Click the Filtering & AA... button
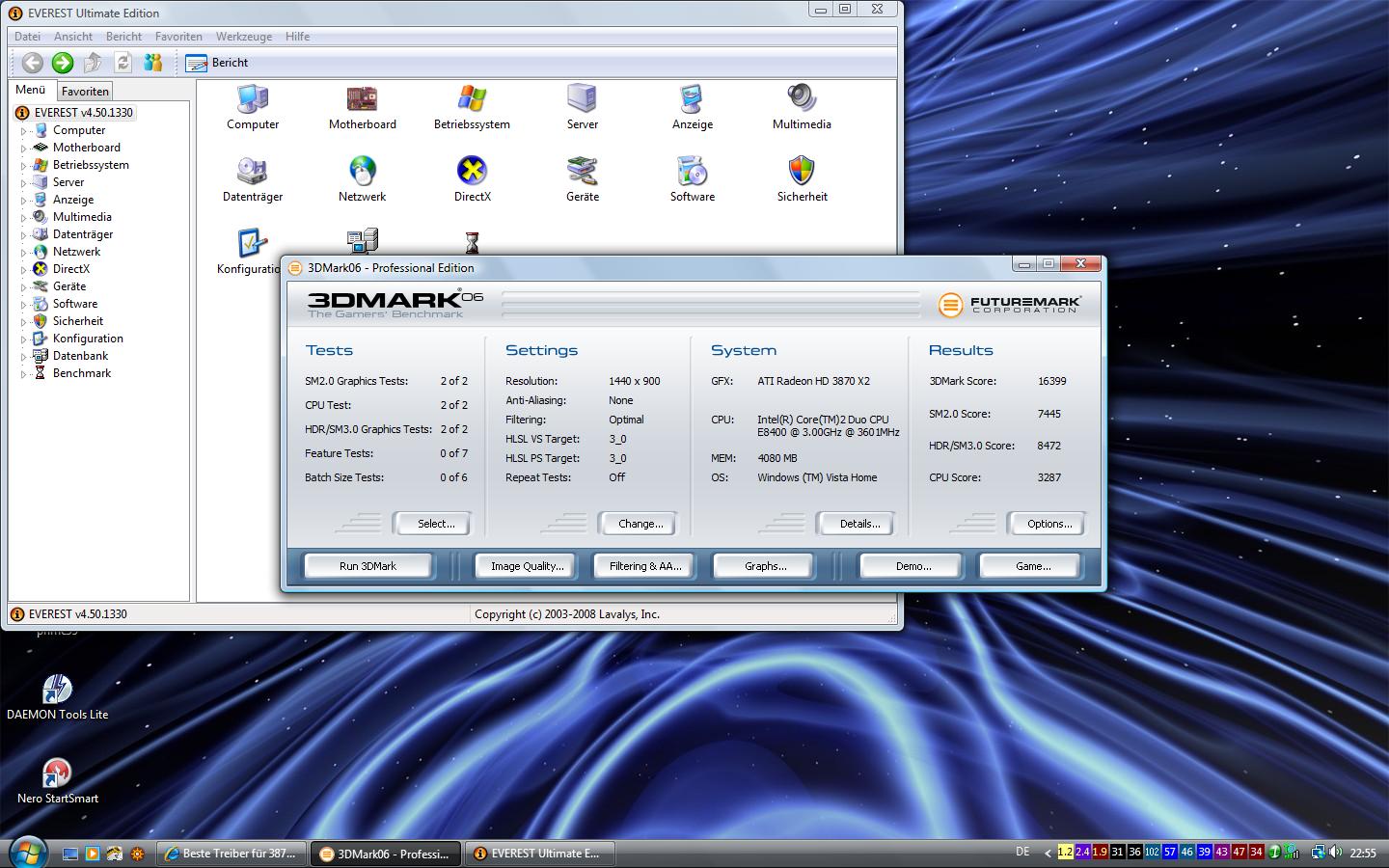Viewport: 1389px width, 868px height. 645,566
